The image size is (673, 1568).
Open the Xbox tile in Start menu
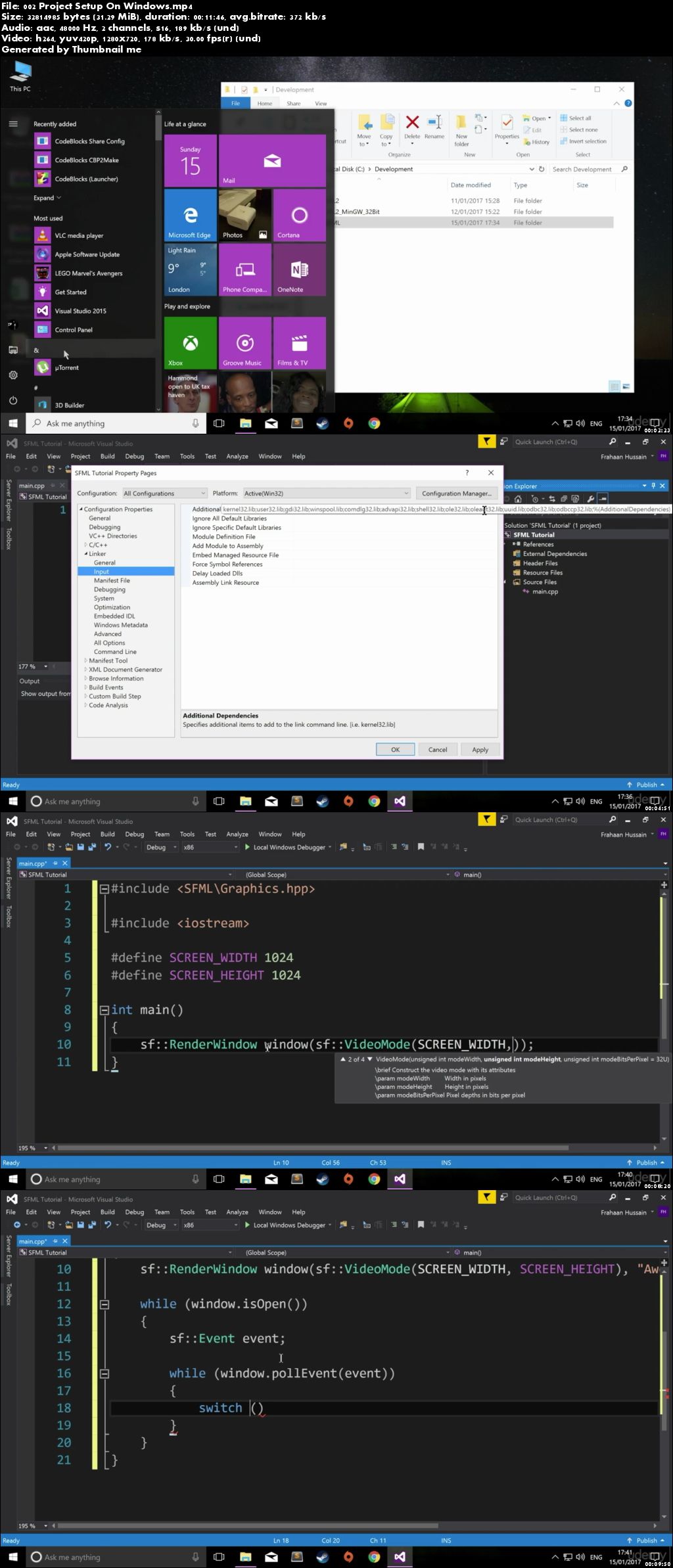(190, 342)
